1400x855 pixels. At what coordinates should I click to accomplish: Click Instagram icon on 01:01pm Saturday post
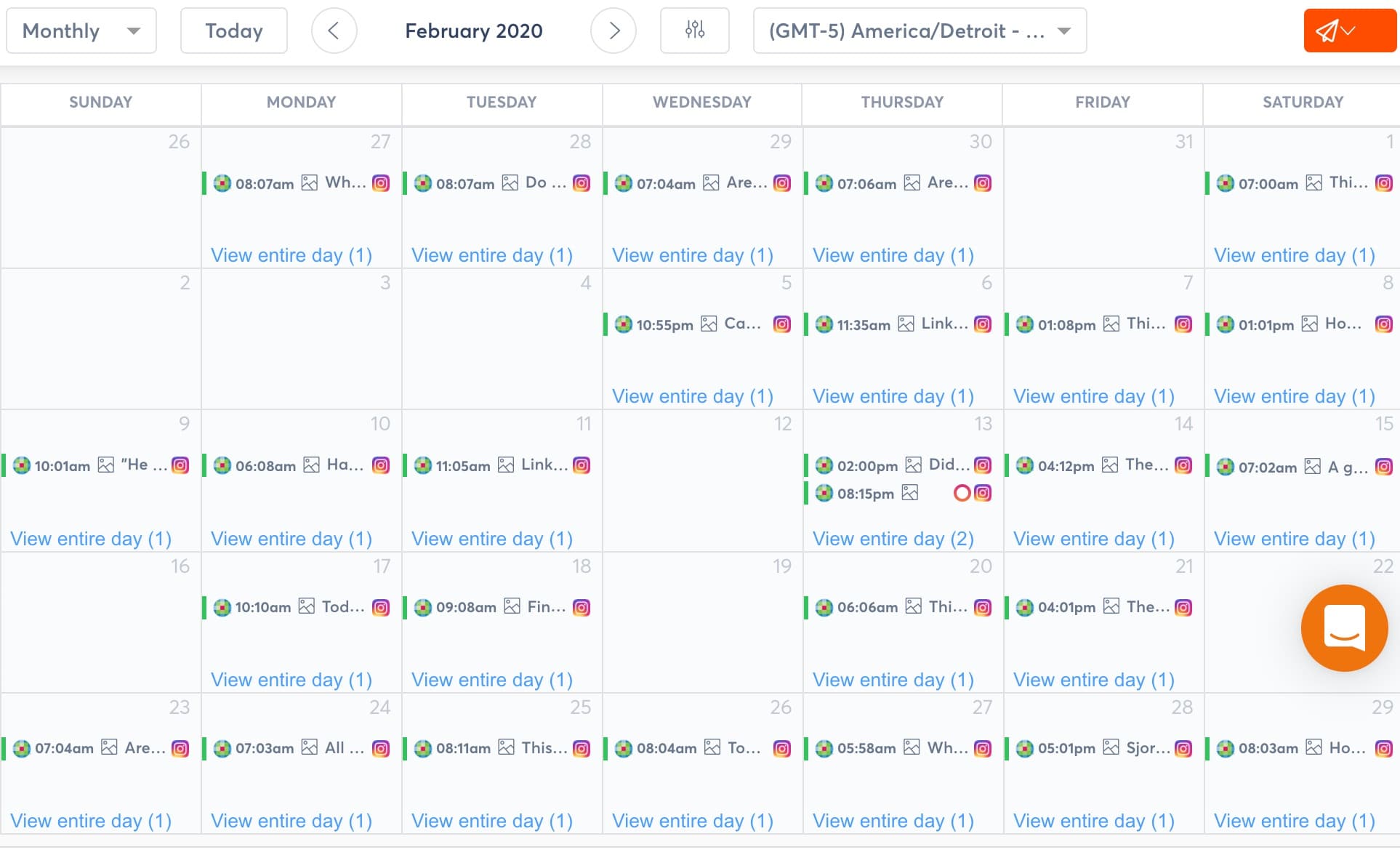[x=1384, y=324]
